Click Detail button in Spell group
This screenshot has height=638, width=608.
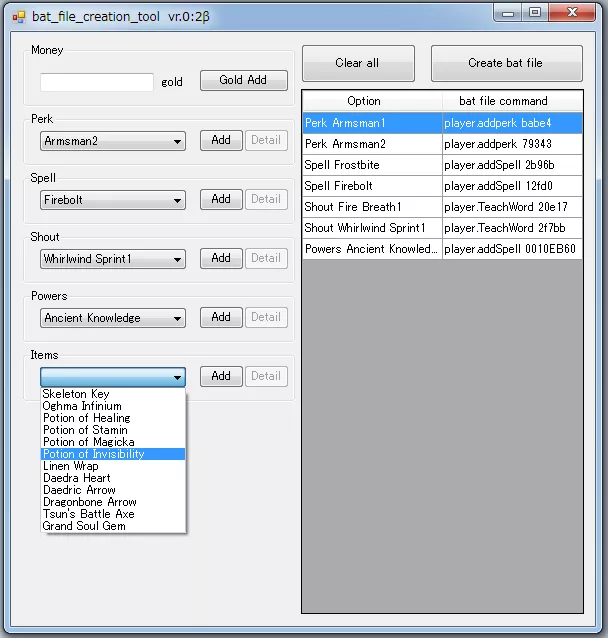pos(266,199)
